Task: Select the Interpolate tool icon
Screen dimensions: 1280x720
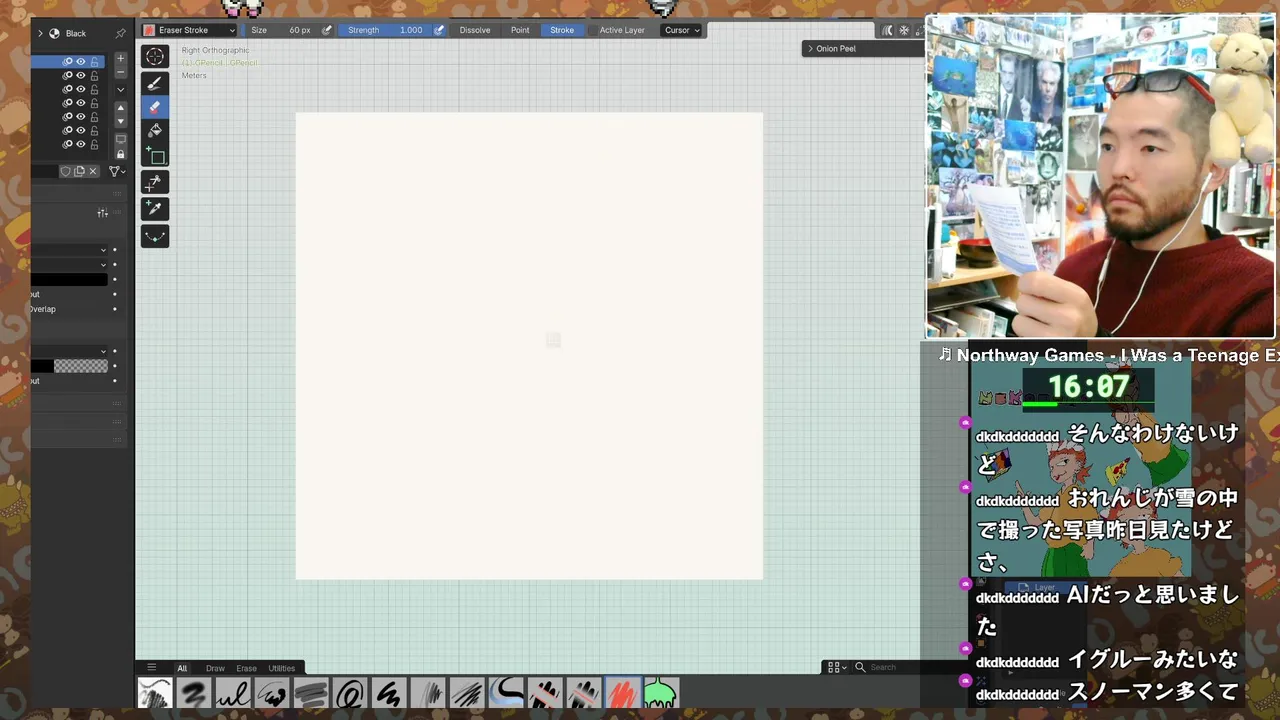Action: (x=155, y=183)
